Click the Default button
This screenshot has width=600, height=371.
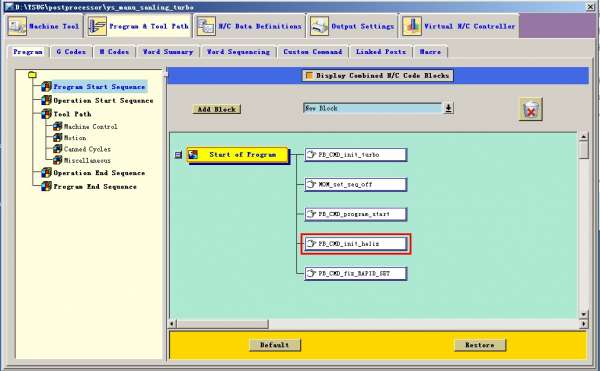pyautogui.click(x=275, y=345)
